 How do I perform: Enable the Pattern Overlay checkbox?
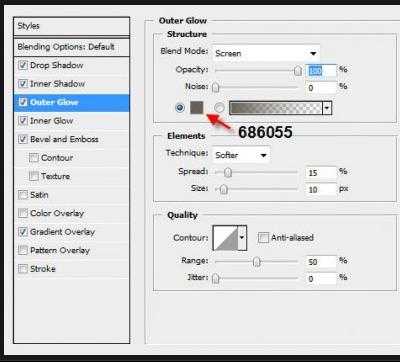tap(23, 250)
